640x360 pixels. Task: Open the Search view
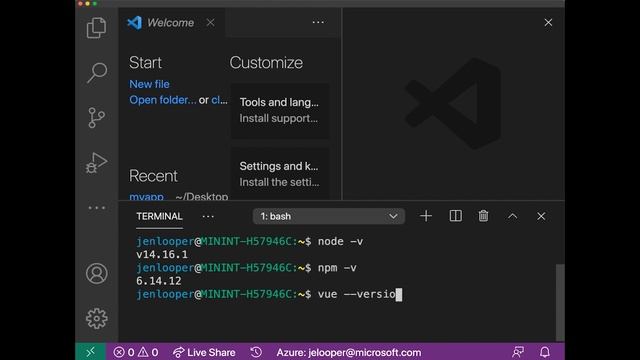(x=97, y=73)
